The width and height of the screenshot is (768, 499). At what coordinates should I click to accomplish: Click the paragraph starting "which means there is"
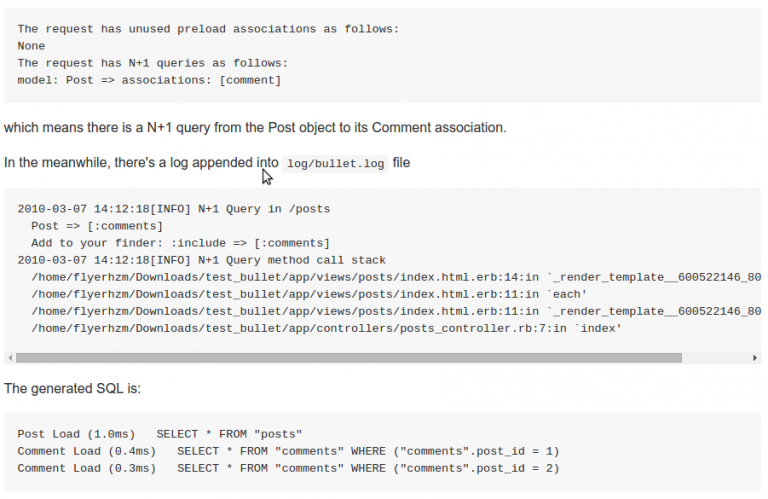coord(254,128)
